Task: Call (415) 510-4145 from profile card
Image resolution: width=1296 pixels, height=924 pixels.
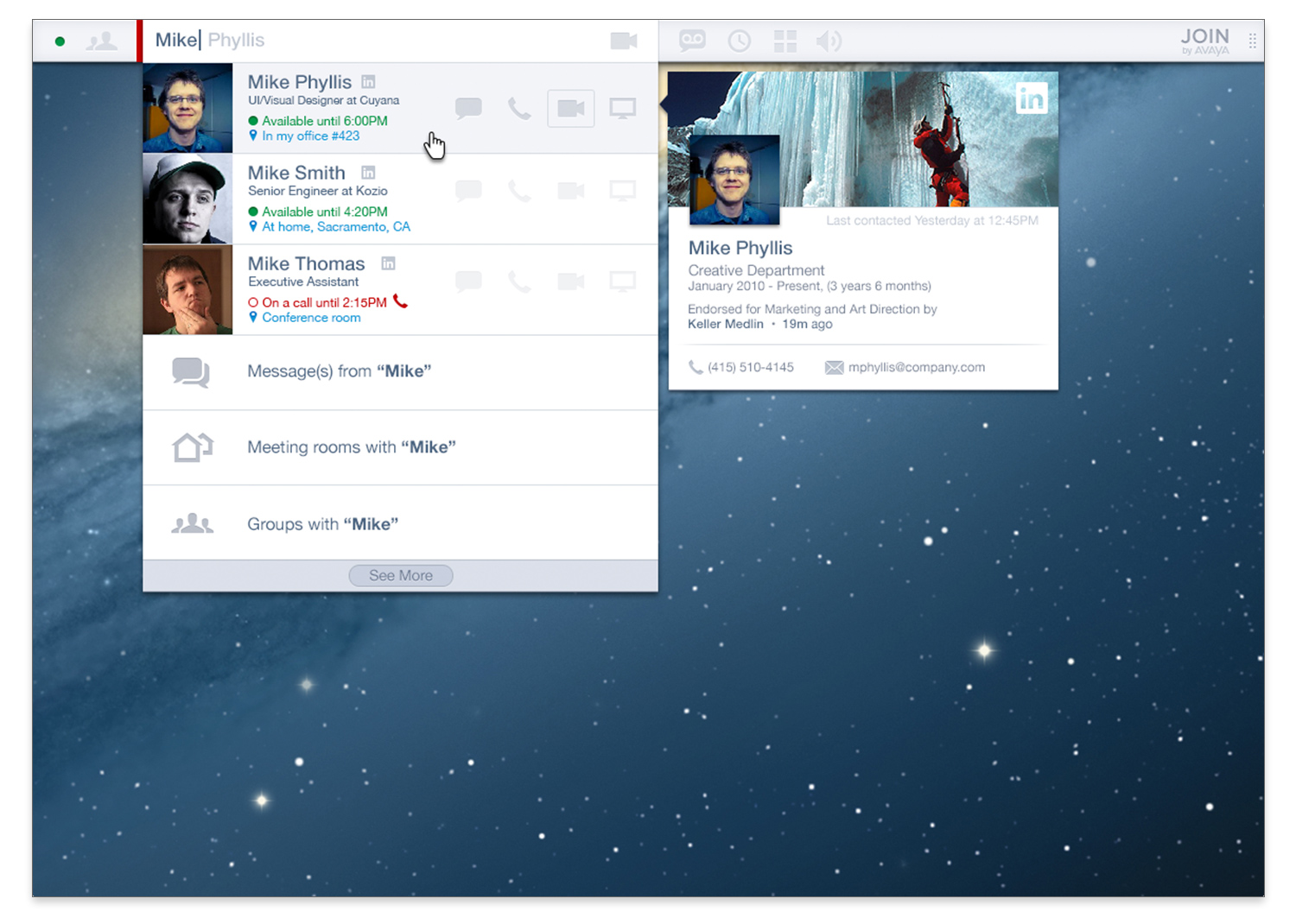Action: pos(741,367)
